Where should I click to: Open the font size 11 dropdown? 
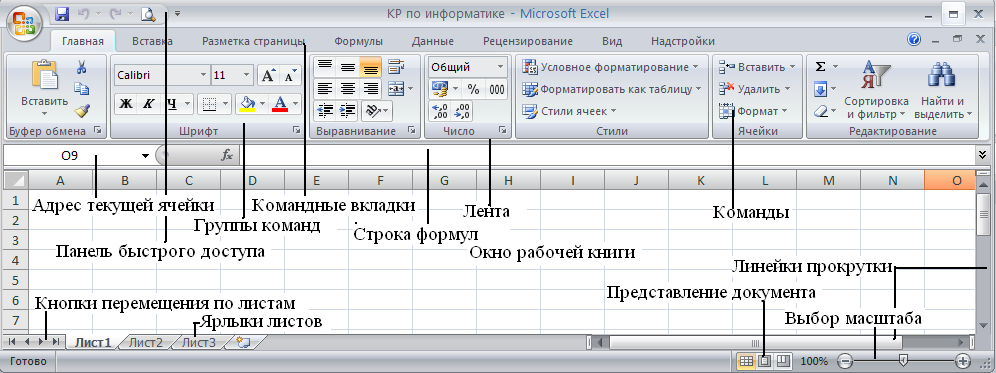tap(247, 75)
